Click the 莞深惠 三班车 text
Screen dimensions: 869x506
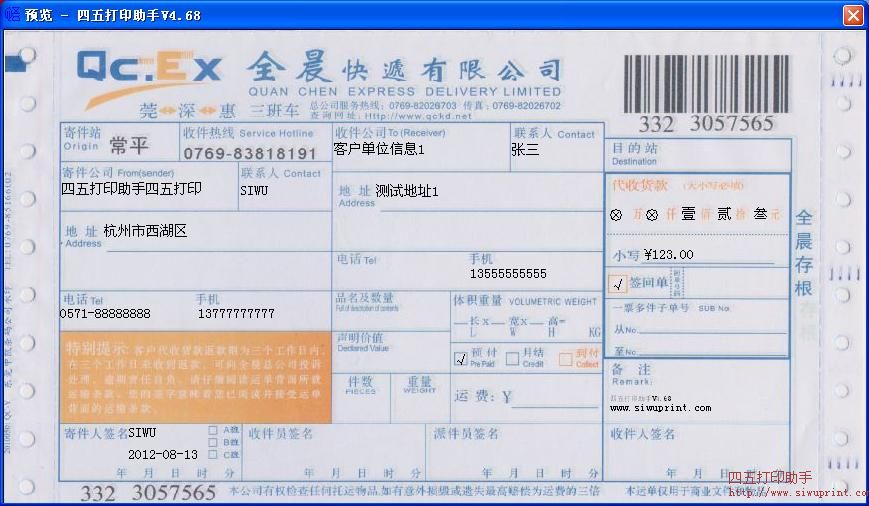click(219, 111)
